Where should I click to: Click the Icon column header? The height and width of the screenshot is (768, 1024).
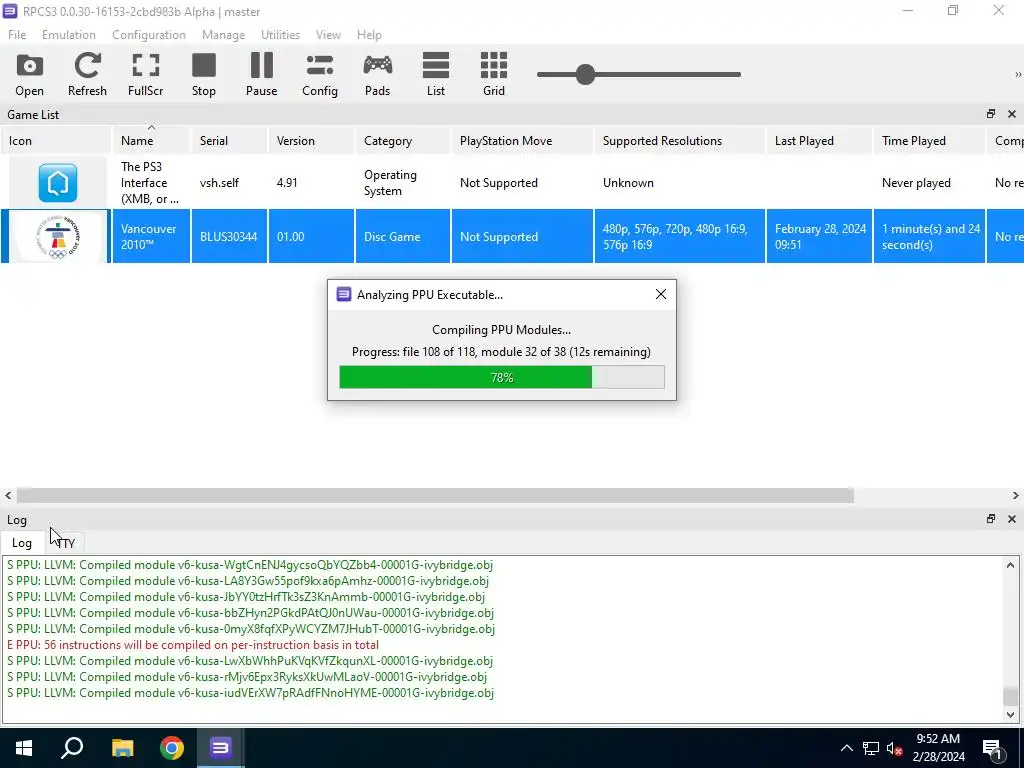(x=56, y=140)
